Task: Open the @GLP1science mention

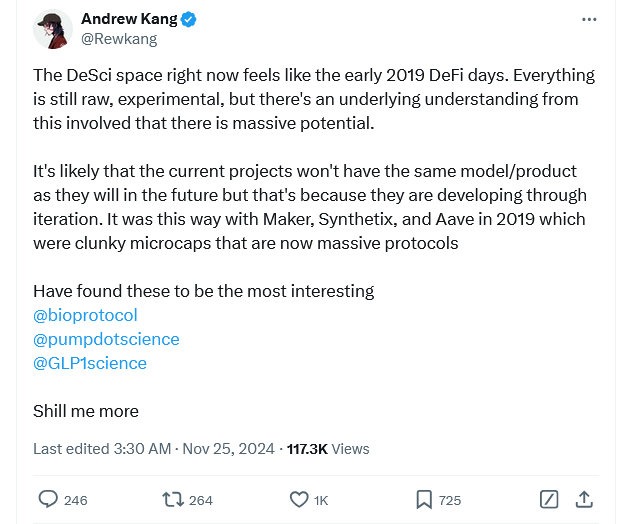Action: (90, 363)
